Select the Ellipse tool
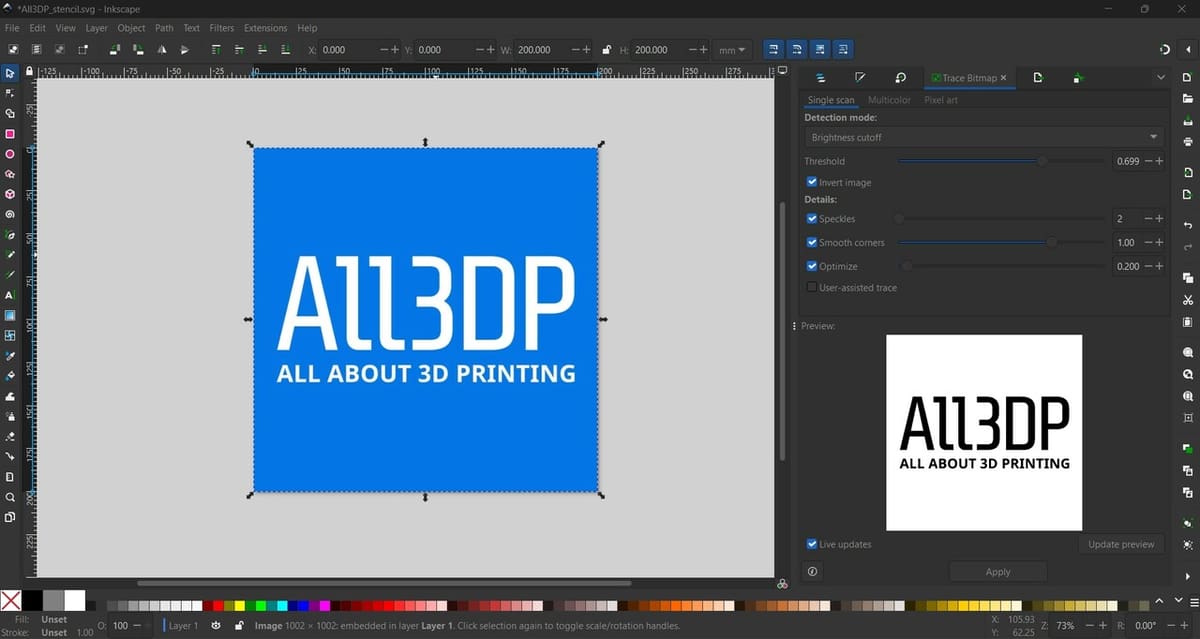Viewport: 1200px width, 639px height. pos(10,154)
